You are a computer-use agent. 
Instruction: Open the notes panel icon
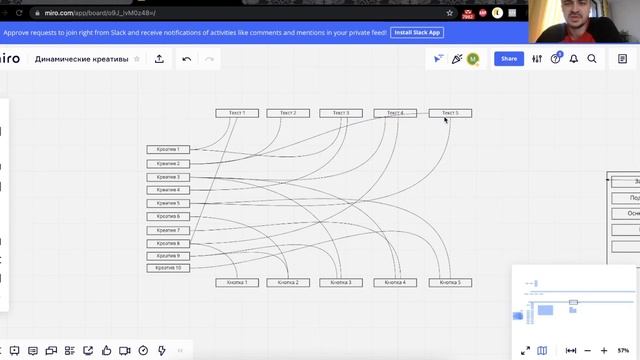pyautogui.click(x=622, y=59)
